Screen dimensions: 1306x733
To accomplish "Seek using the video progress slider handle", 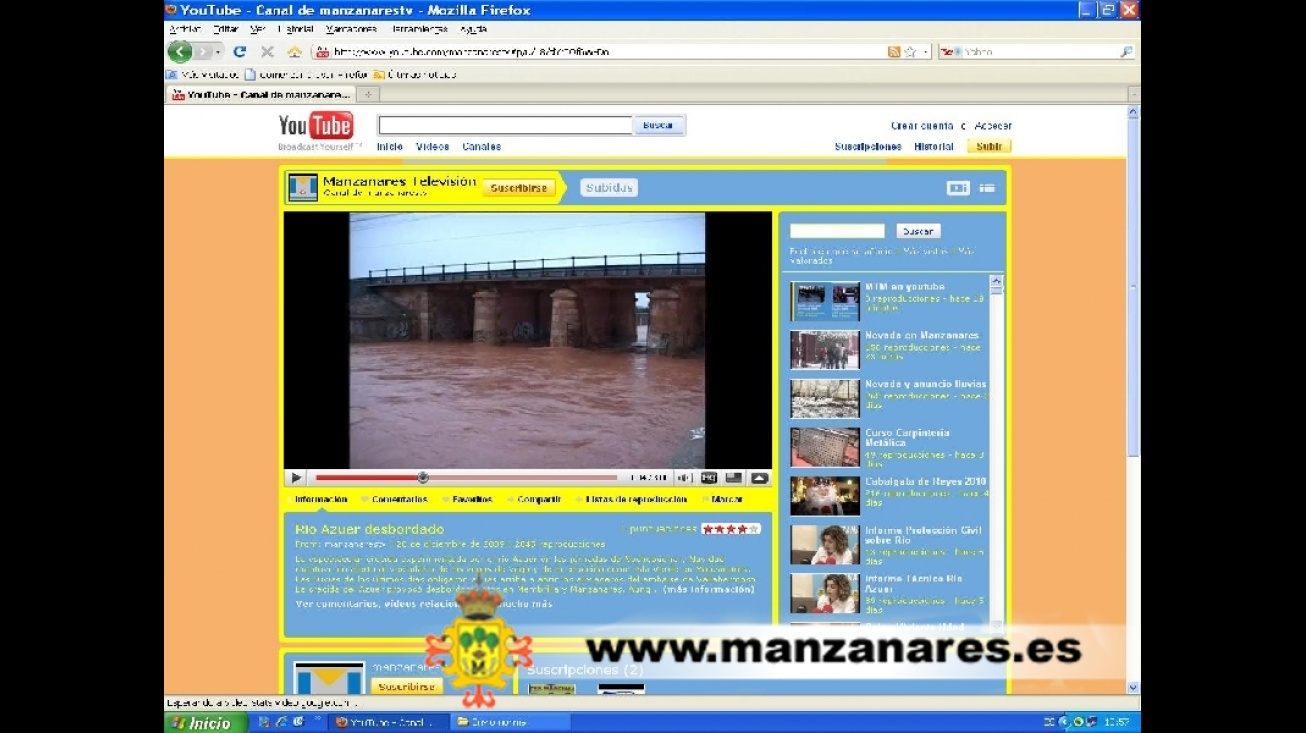I will [x=423, y=478].
